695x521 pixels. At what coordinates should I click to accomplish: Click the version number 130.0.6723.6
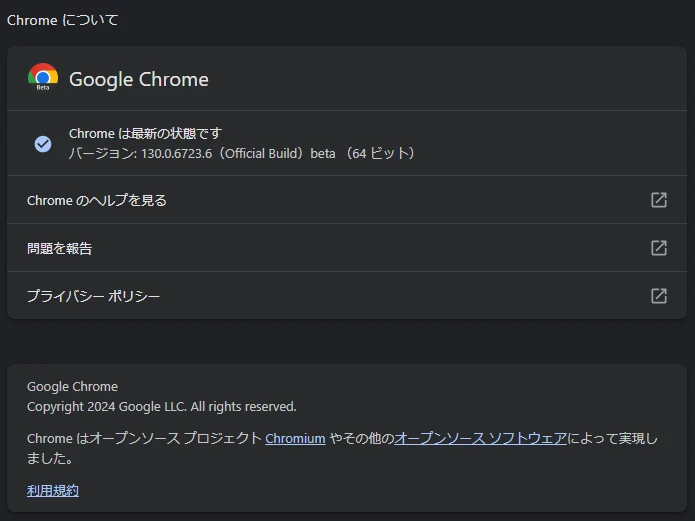[176, 154]
